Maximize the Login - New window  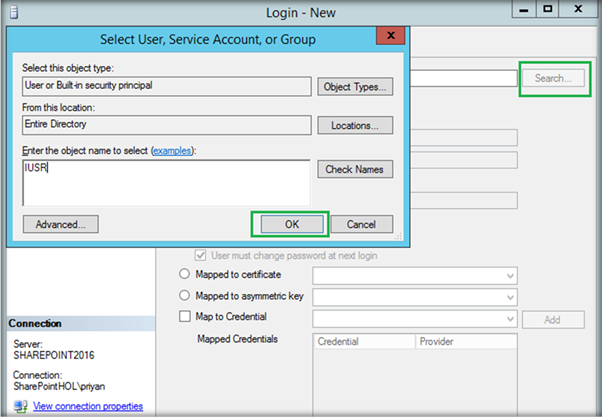tap(547, 9)
